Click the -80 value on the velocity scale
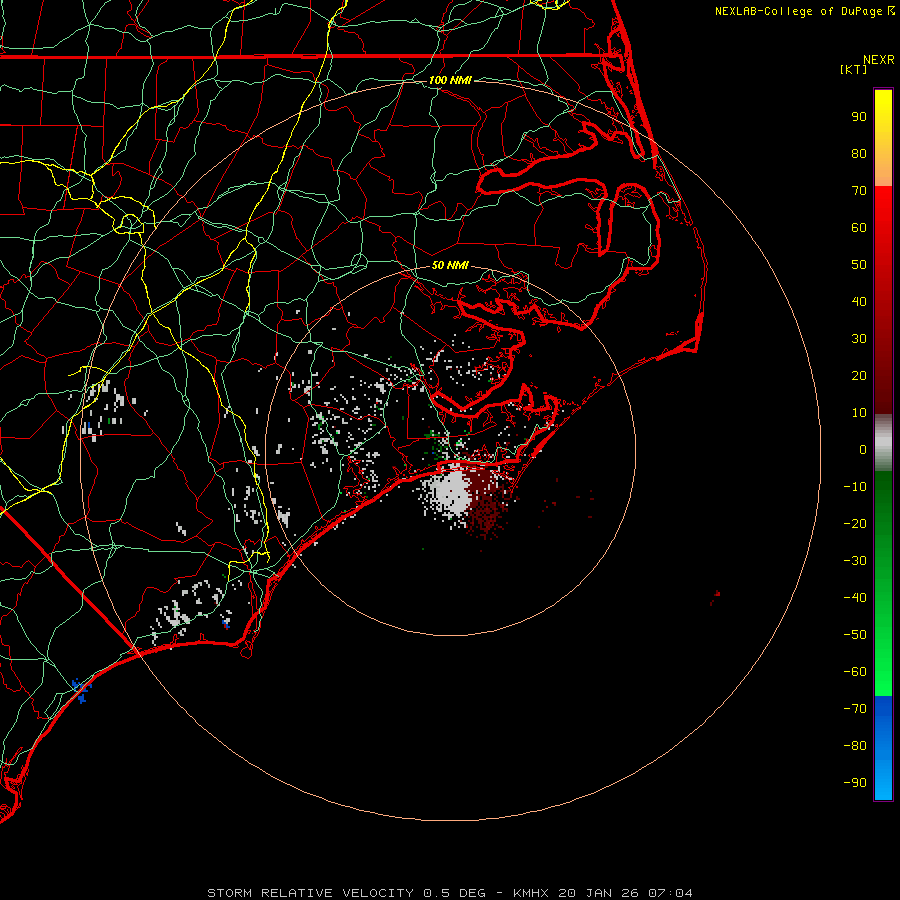This screenshot has width=900, height=900. pyautogui.click(x=855, y=746)
